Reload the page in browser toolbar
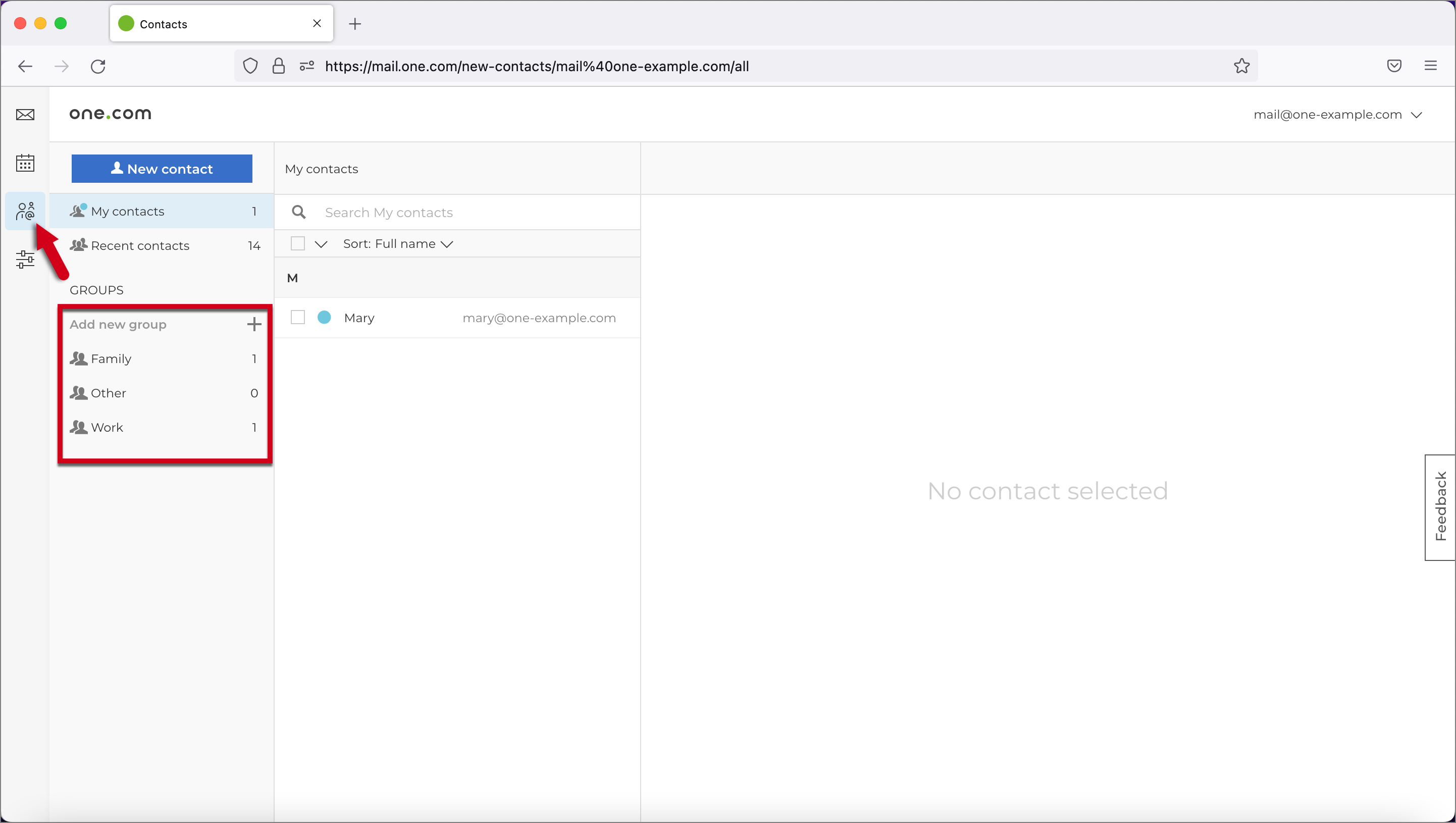1456x823 pixels. tap(98, 66)
